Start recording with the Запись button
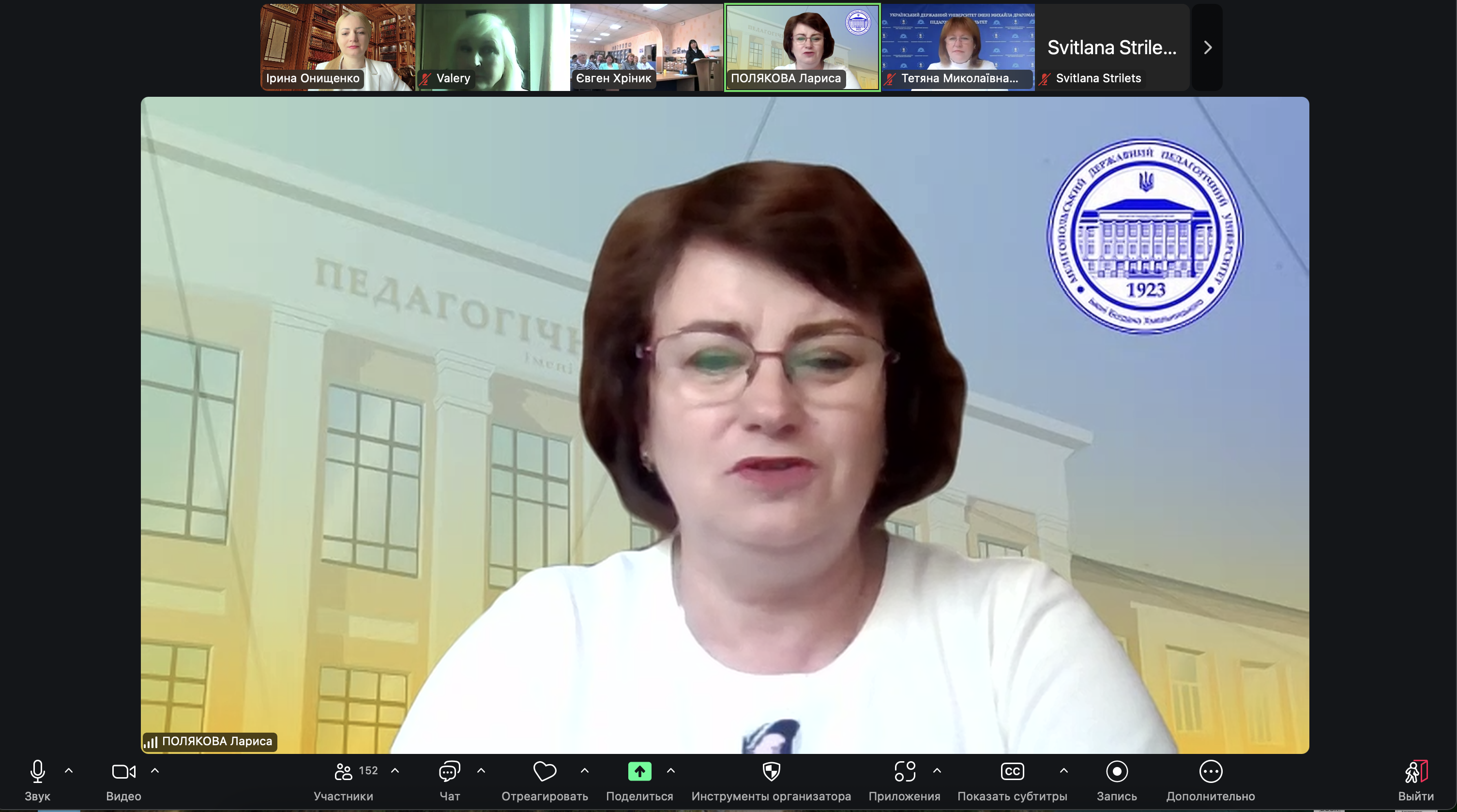 tap(1116, 771)
